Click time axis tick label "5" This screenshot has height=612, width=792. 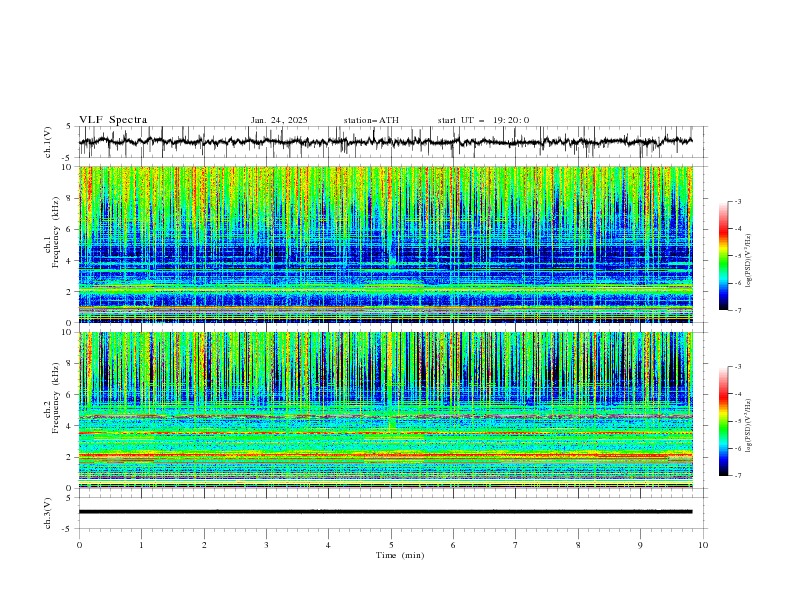click(391, 545)
